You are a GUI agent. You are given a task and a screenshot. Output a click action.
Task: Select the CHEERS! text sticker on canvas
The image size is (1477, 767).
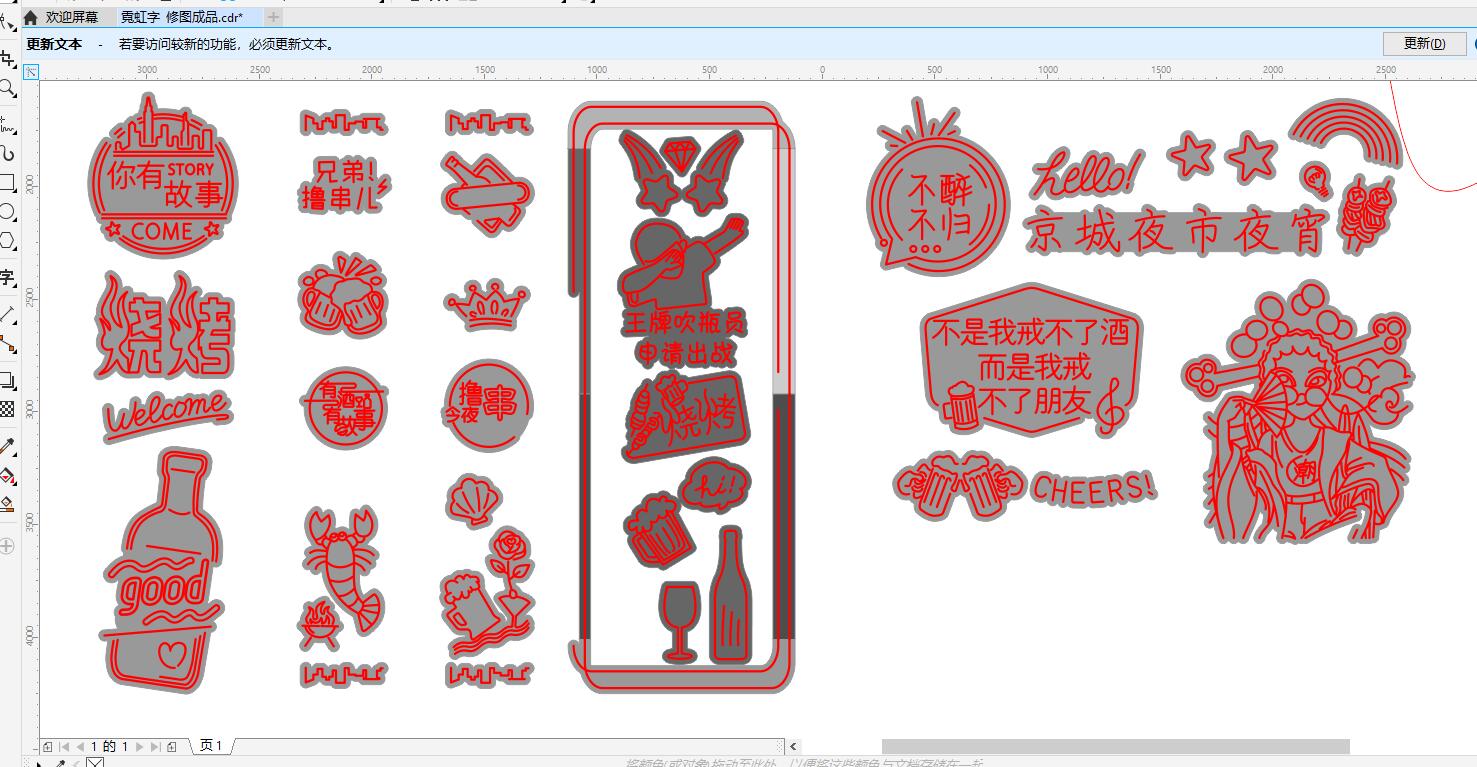(x=1093, y=488)
